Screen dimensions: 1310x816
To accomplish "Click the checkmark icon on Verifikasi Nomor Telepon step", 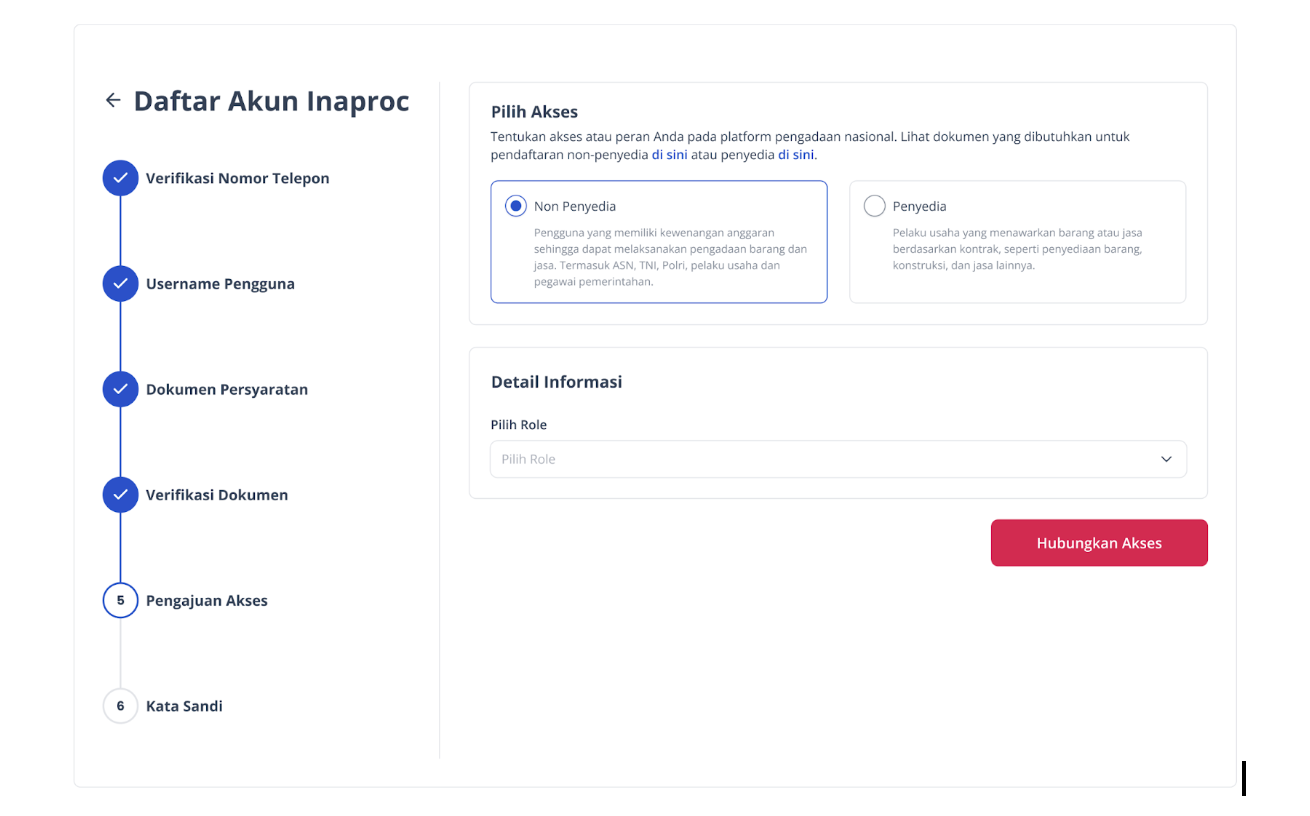I will coord(120,177).
